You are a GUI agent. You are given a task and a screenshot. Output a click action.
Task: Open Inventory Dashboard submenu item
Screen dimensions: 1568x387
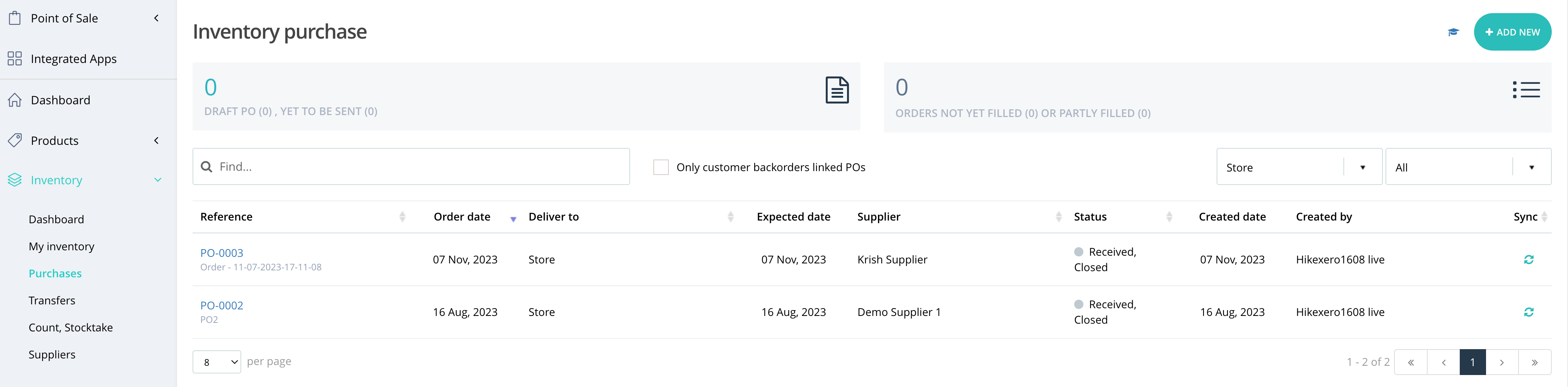coord(56,219)
